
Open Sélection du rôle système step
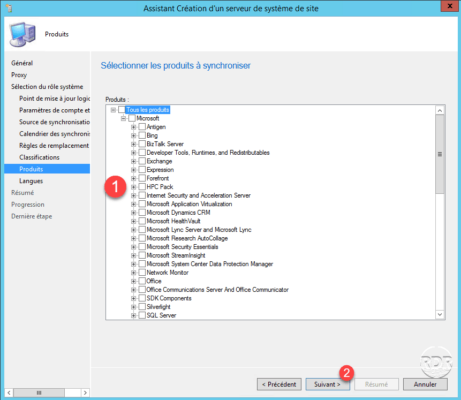[47, 87]
